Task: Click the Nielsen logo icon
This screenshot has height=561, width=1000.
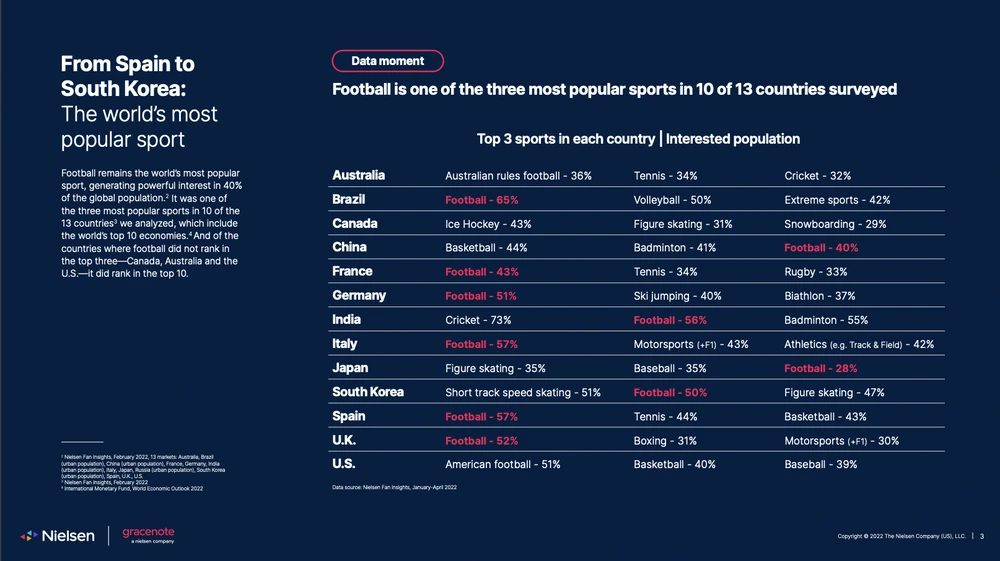Action: [x=29, y=537]
